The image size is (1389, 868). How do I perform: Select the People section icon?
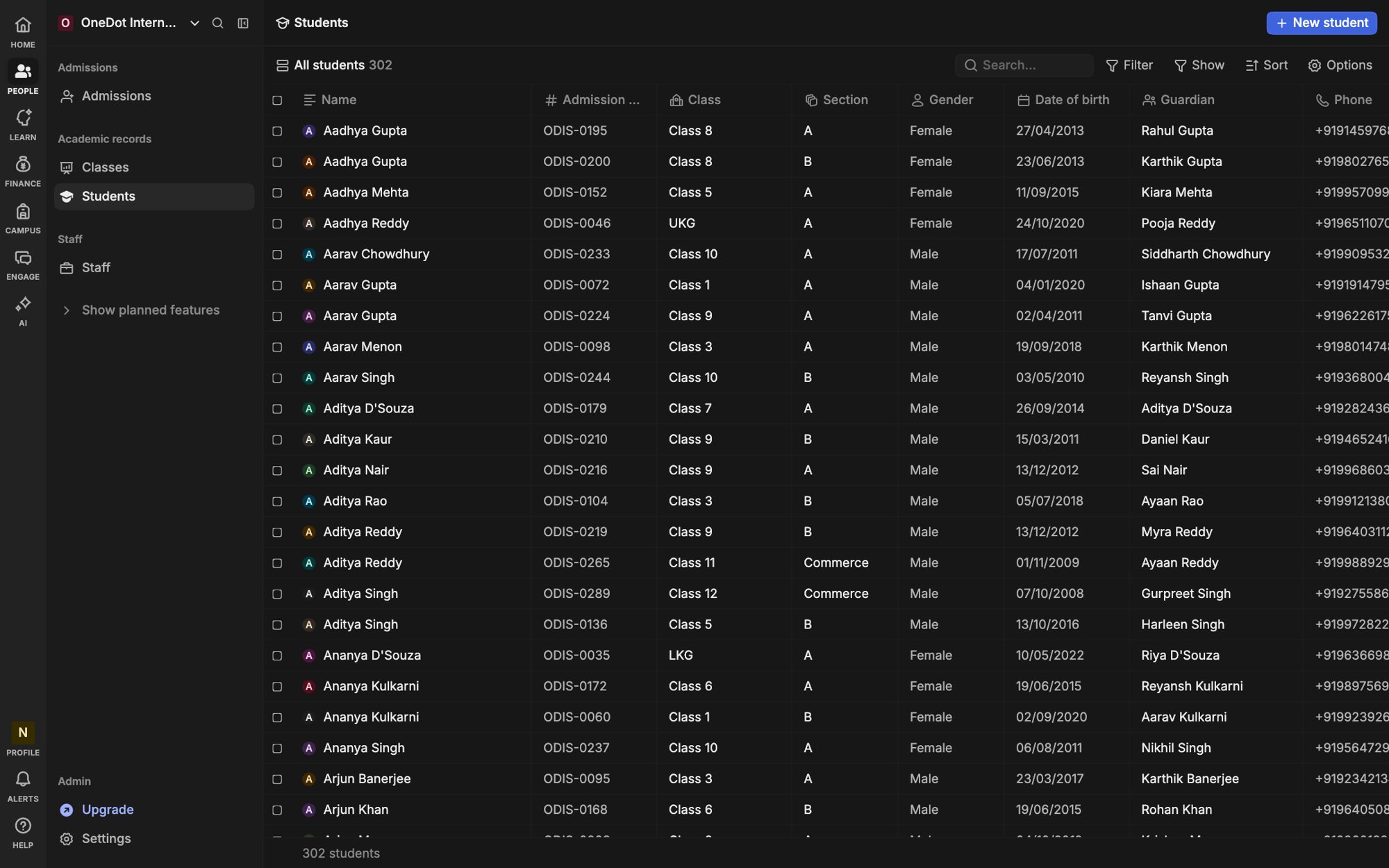tap(23, 72)
